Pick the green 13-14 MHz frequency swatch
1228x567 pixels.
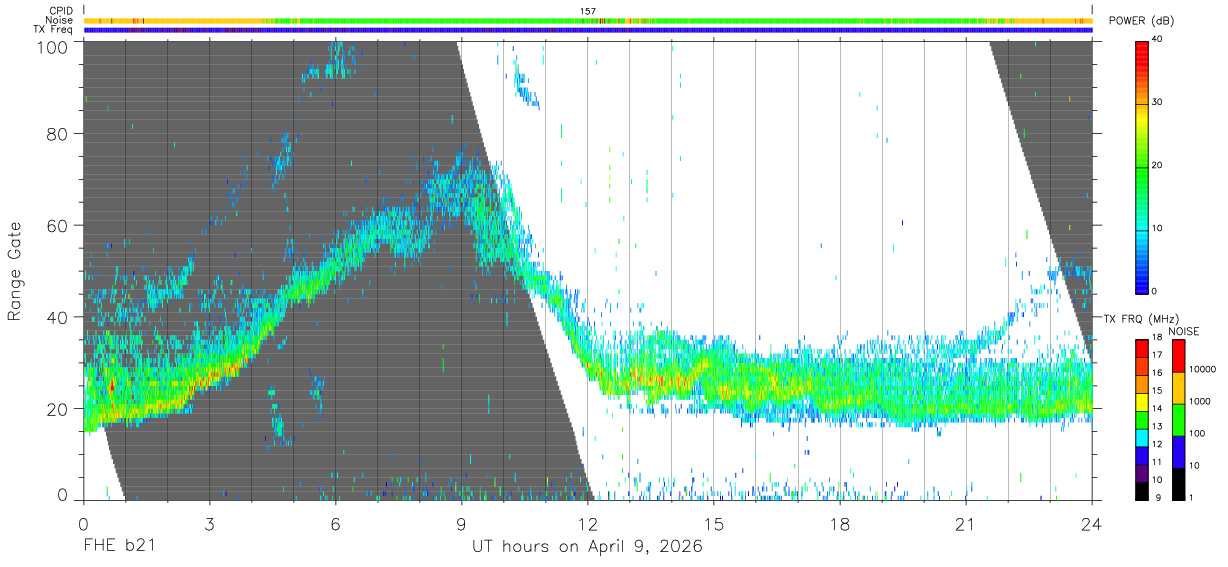point(1142,419)
